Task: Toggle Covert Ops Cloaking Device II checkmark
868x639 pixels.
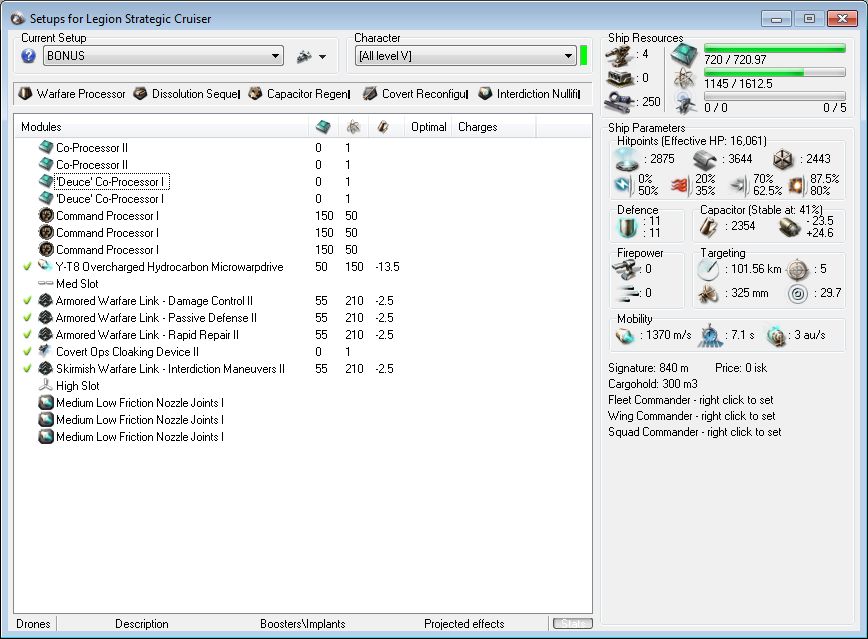Action: point(27,352)
